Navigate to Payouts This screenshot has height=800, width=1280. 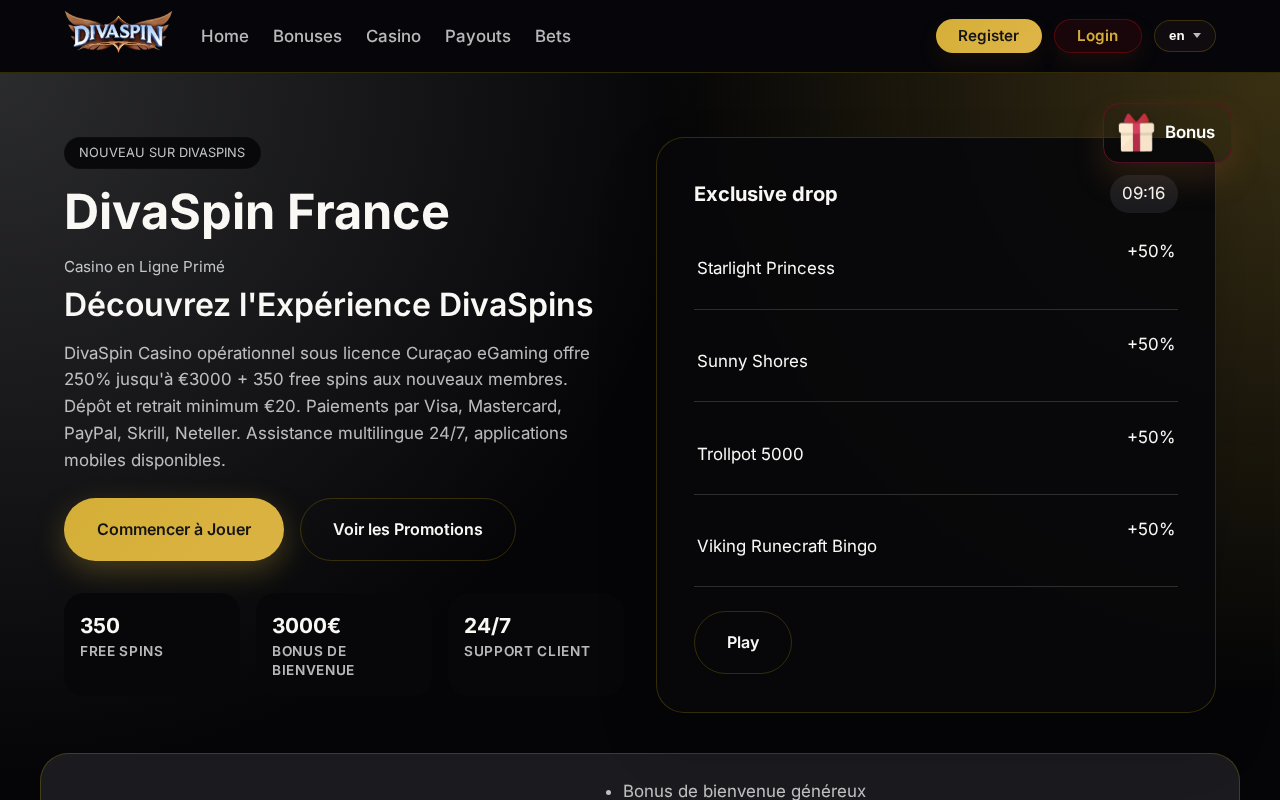[x=478, y=36]
